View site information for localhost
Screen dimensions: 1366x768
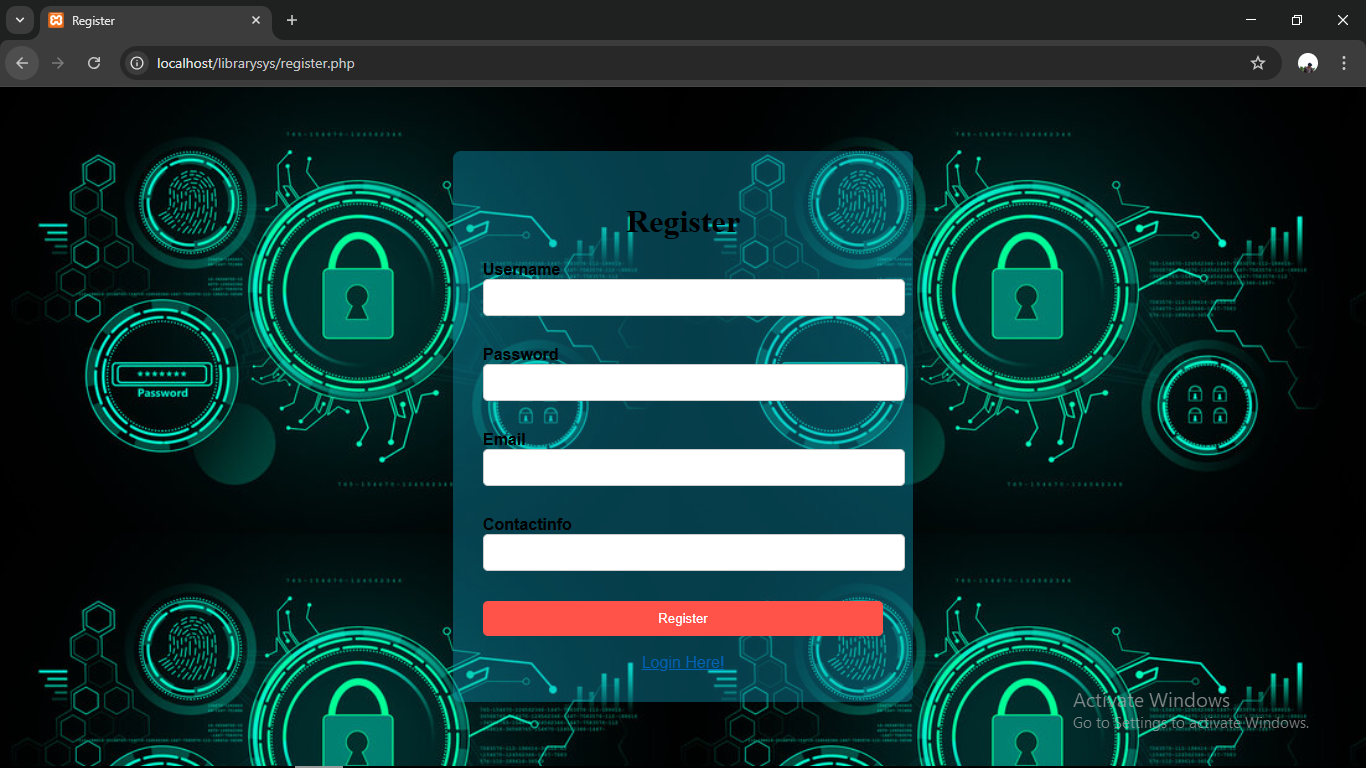point(138,63)
